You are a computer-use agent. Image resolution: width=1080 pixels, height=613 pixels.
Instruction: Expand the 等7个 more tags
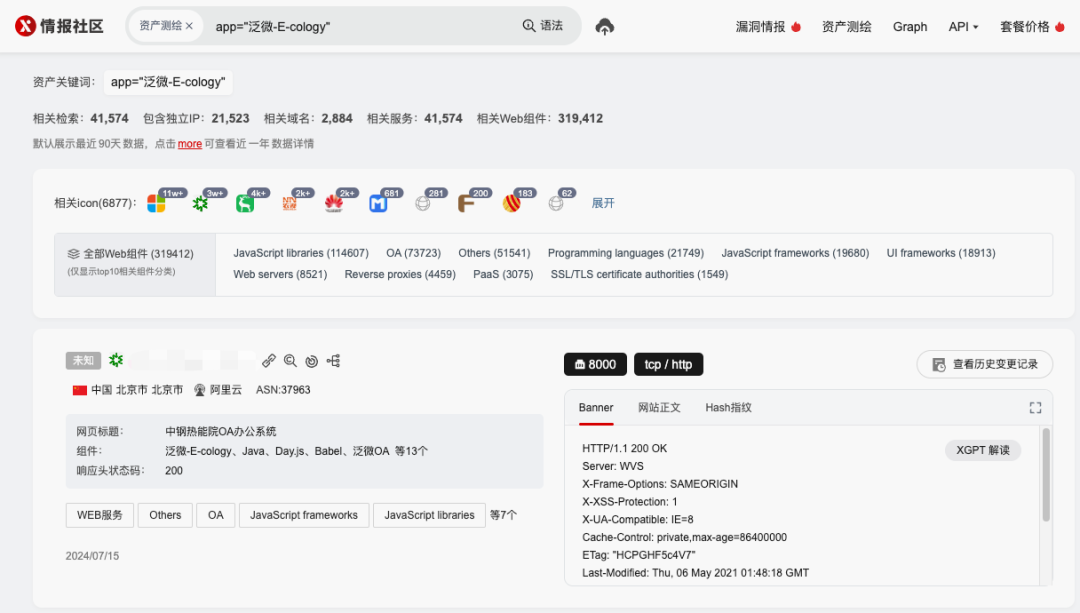point(503,515)
